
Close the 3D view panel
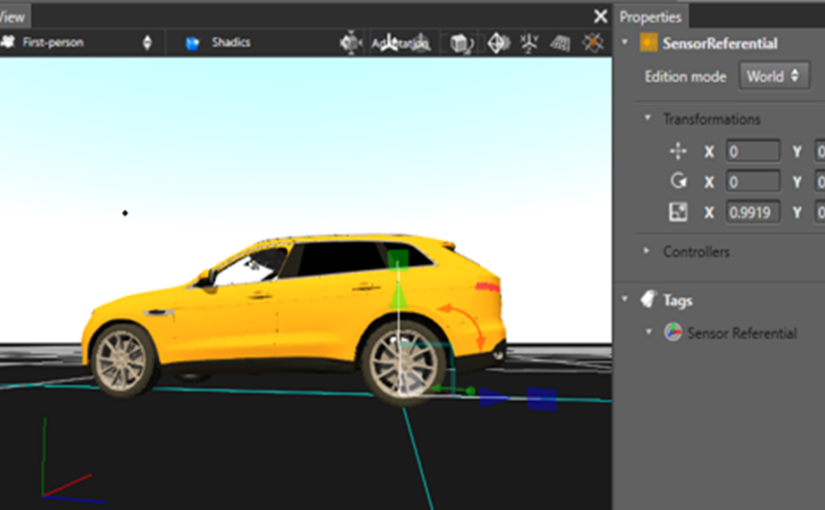coord(600,16)
